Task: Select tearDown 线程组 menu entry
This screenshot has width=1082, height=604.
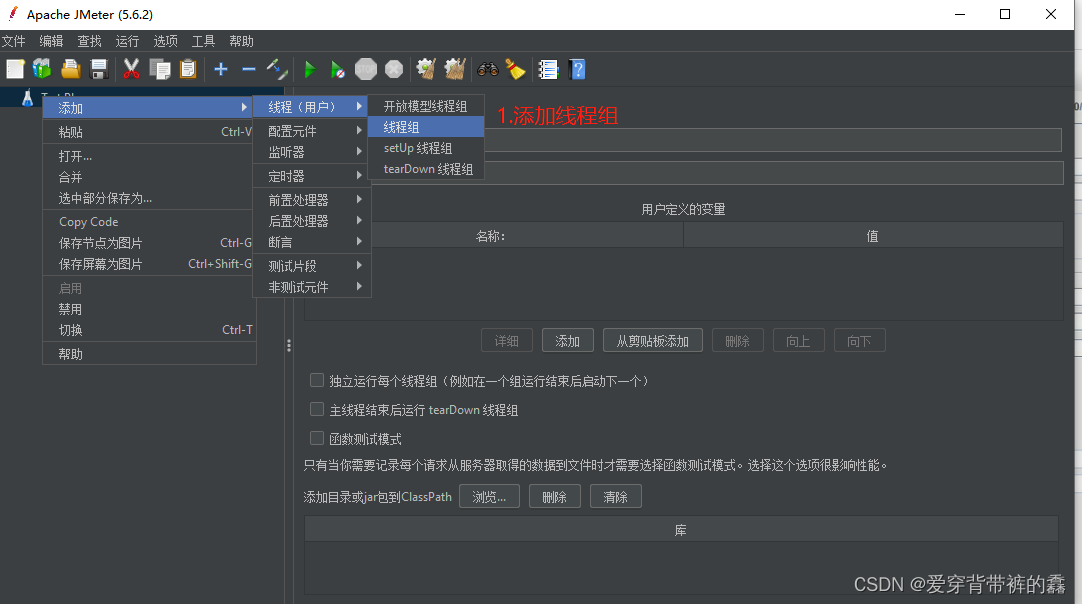Action: coord(426,168)
